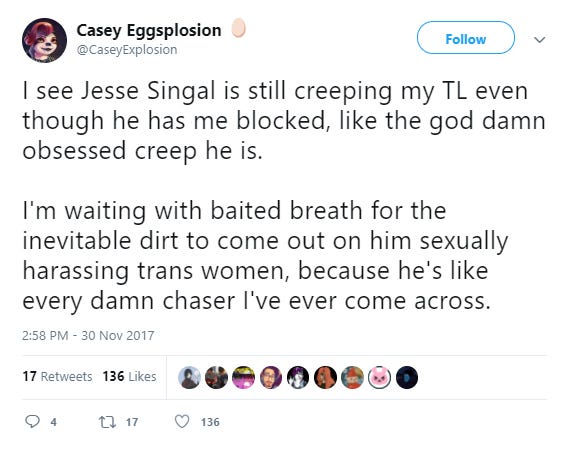Click the retweet arrows icon

(107, 422)
